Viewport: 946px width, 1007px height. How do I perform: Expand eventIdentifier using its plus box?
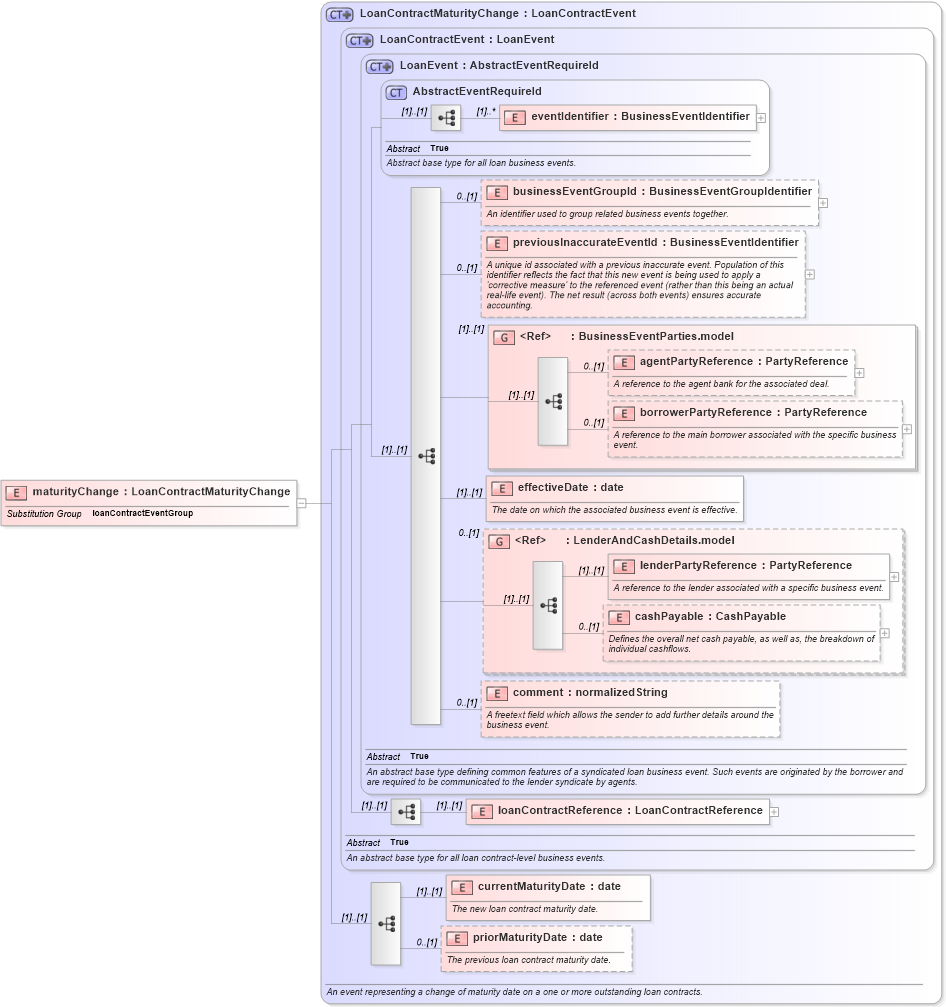tap(762, 117)
